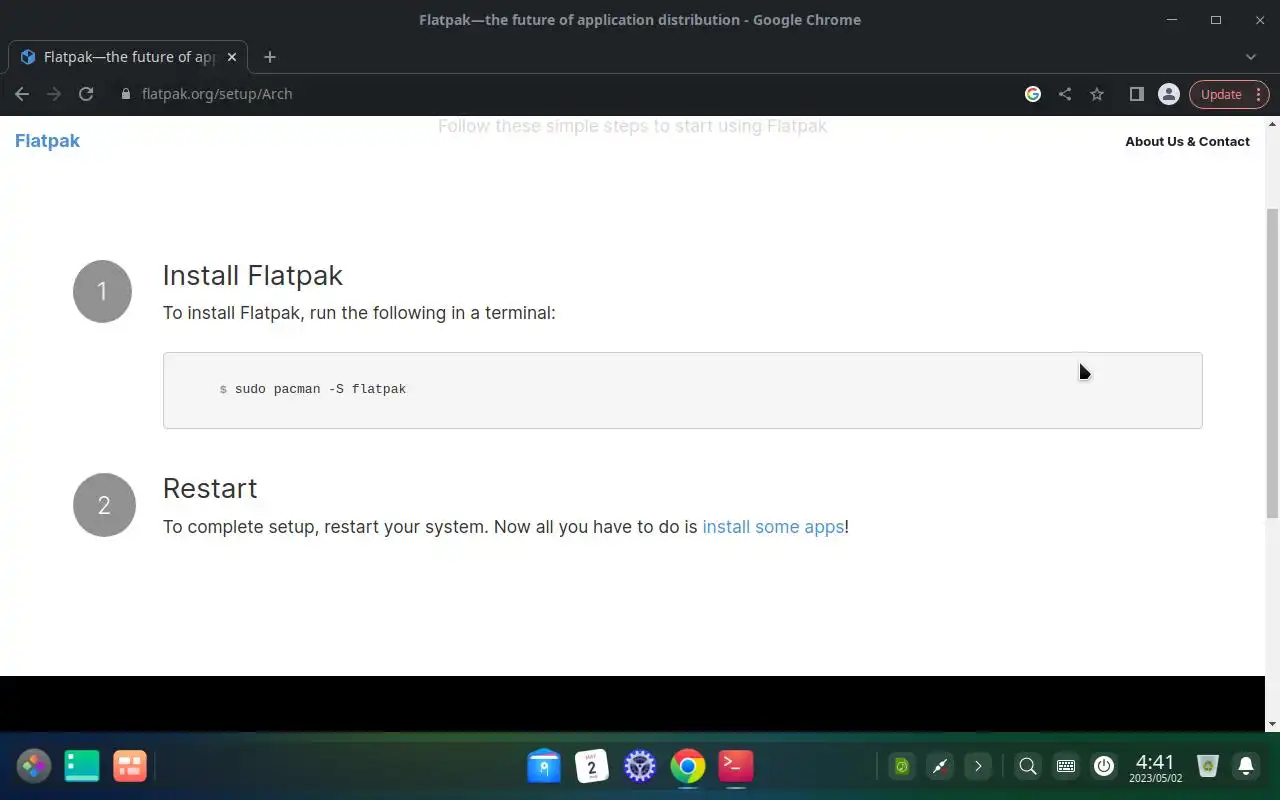Click the forward navigation arrow
Image resolution: width=1280 pixels, height=800 pixels.
[x=54, y=94]
